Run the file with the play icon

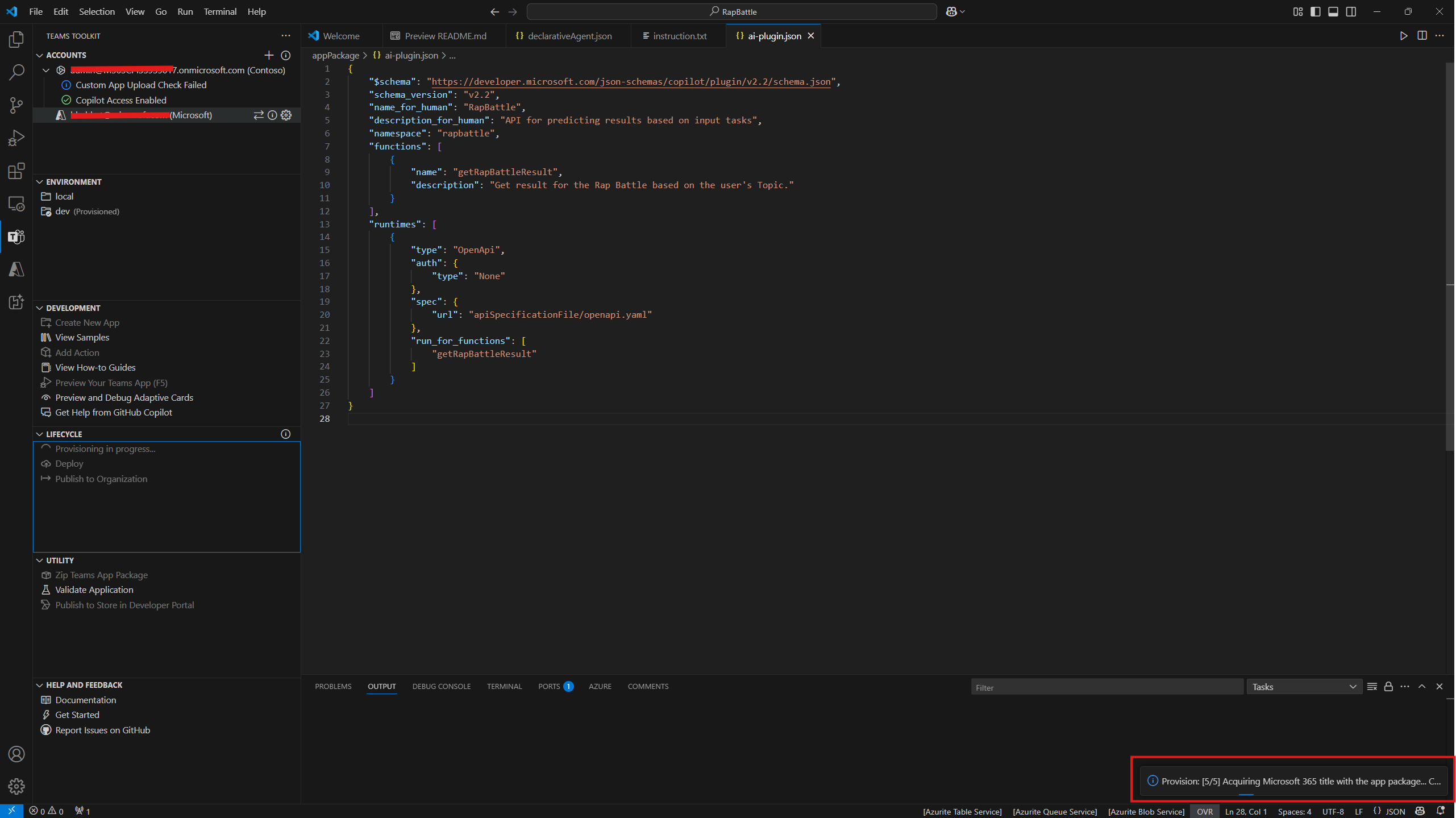(x=1404, y=36)
